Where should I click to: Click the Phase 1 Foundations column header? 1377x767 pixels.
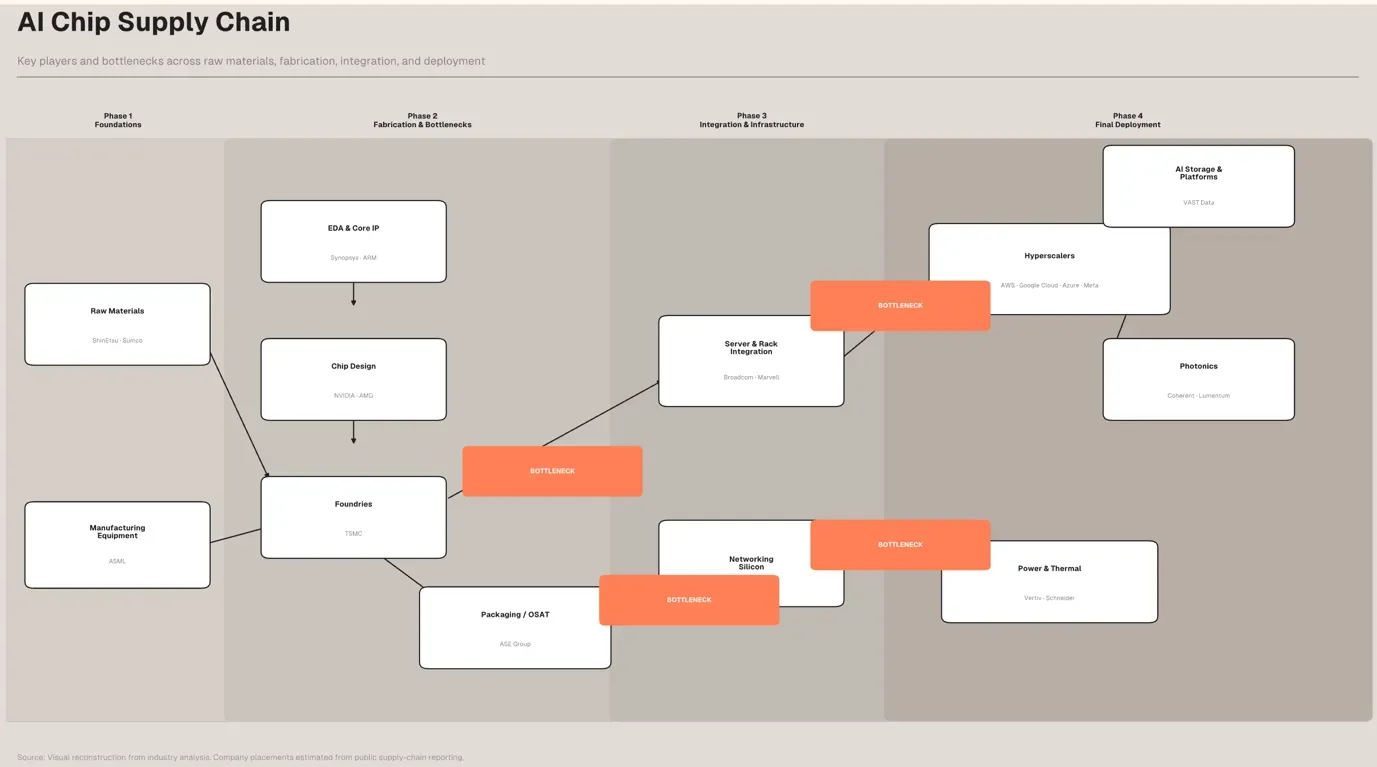(x=117, y=120)
